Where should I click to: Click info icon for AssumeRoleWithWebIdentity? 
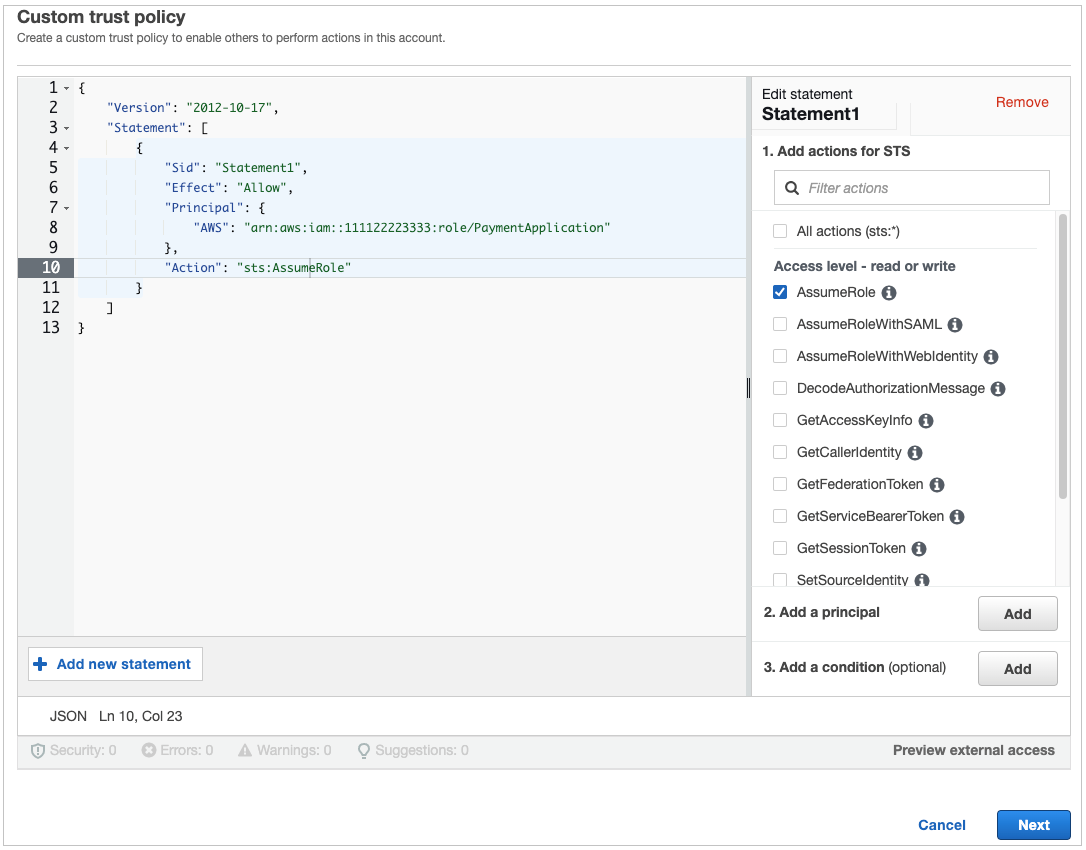991,357
